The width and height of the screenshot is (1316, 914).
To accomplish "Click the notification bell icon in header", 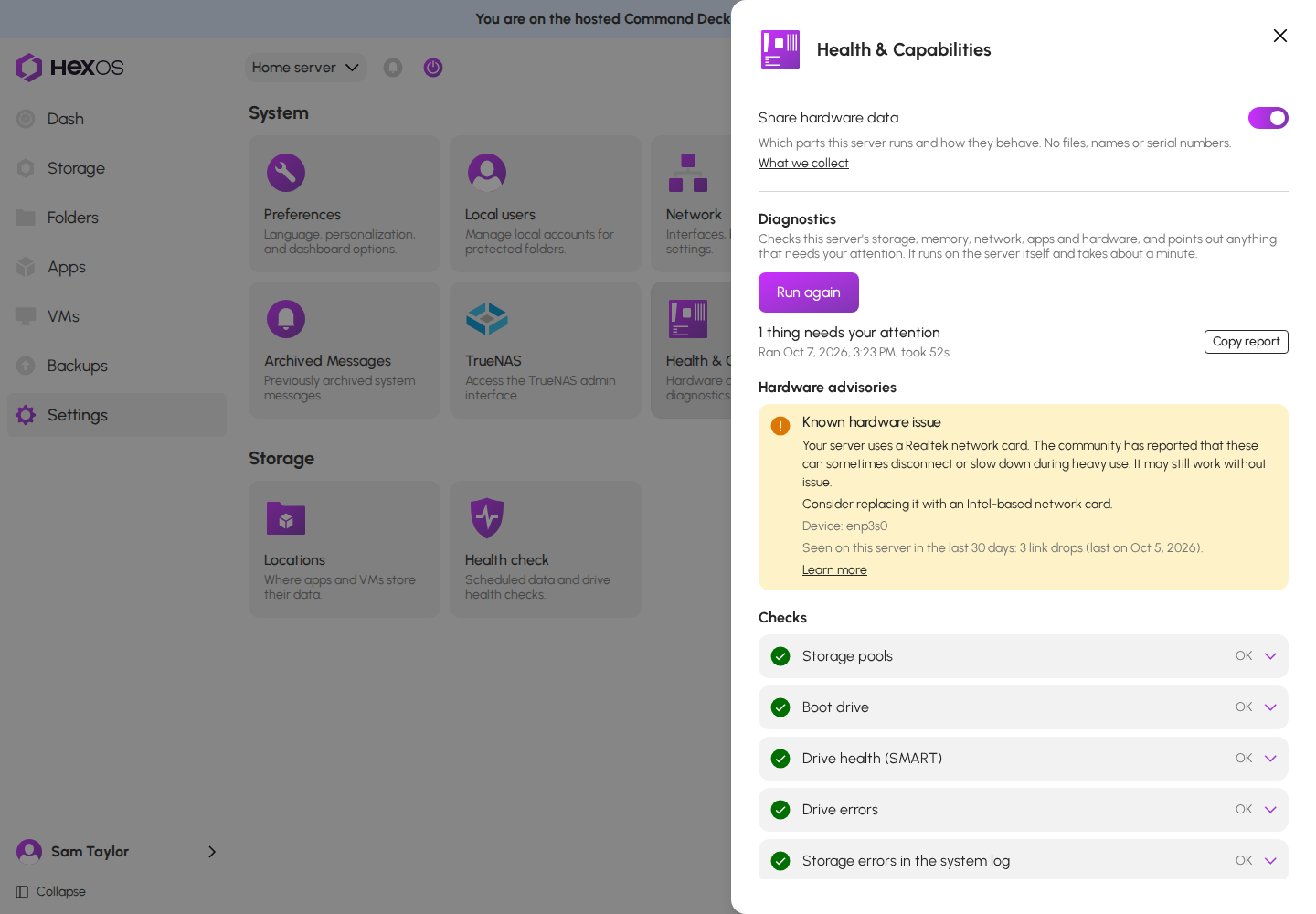I will coord(393,68).
